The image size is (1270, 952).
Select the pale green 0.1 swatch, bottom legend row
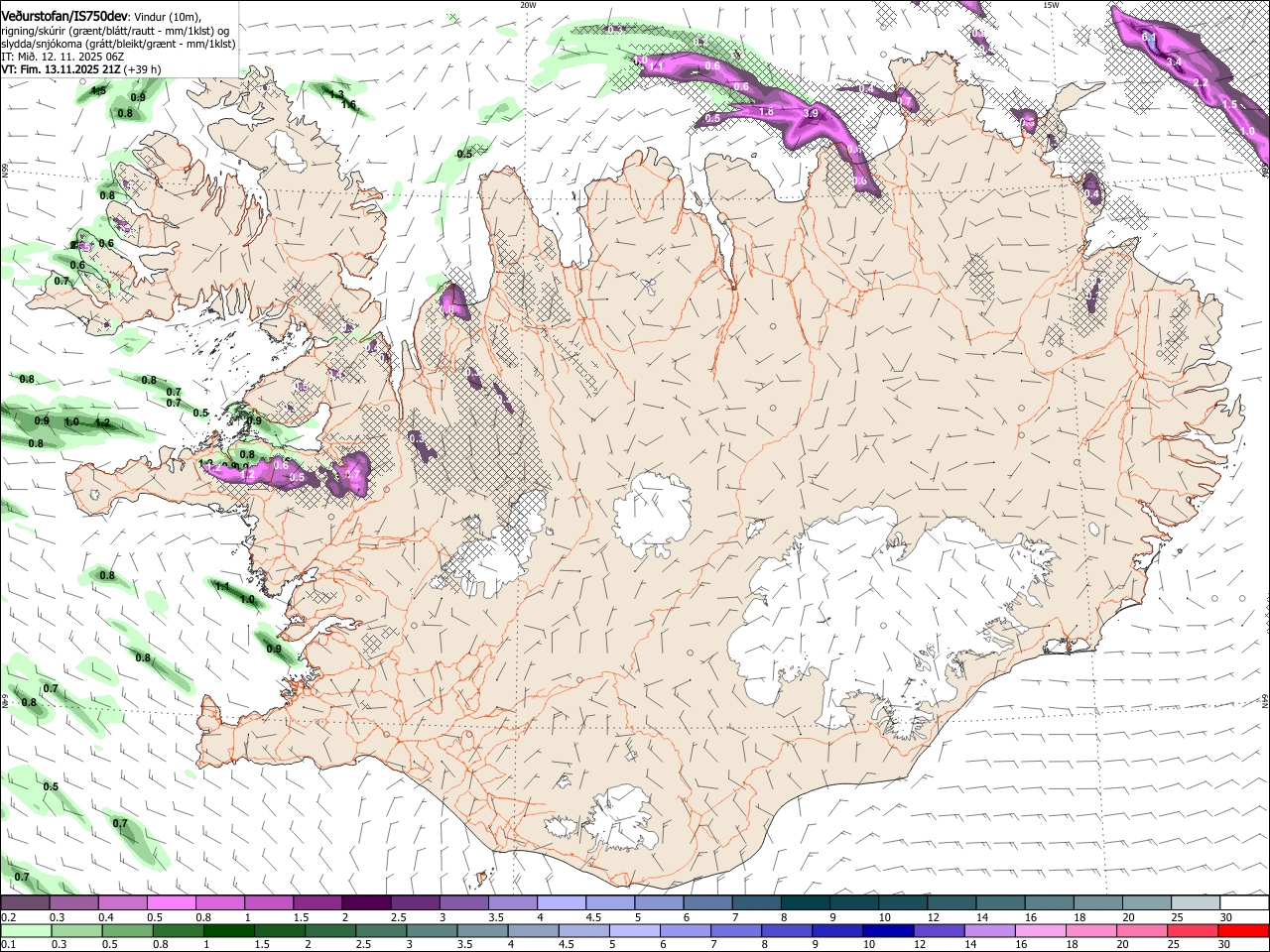click(x=26, y=930)
